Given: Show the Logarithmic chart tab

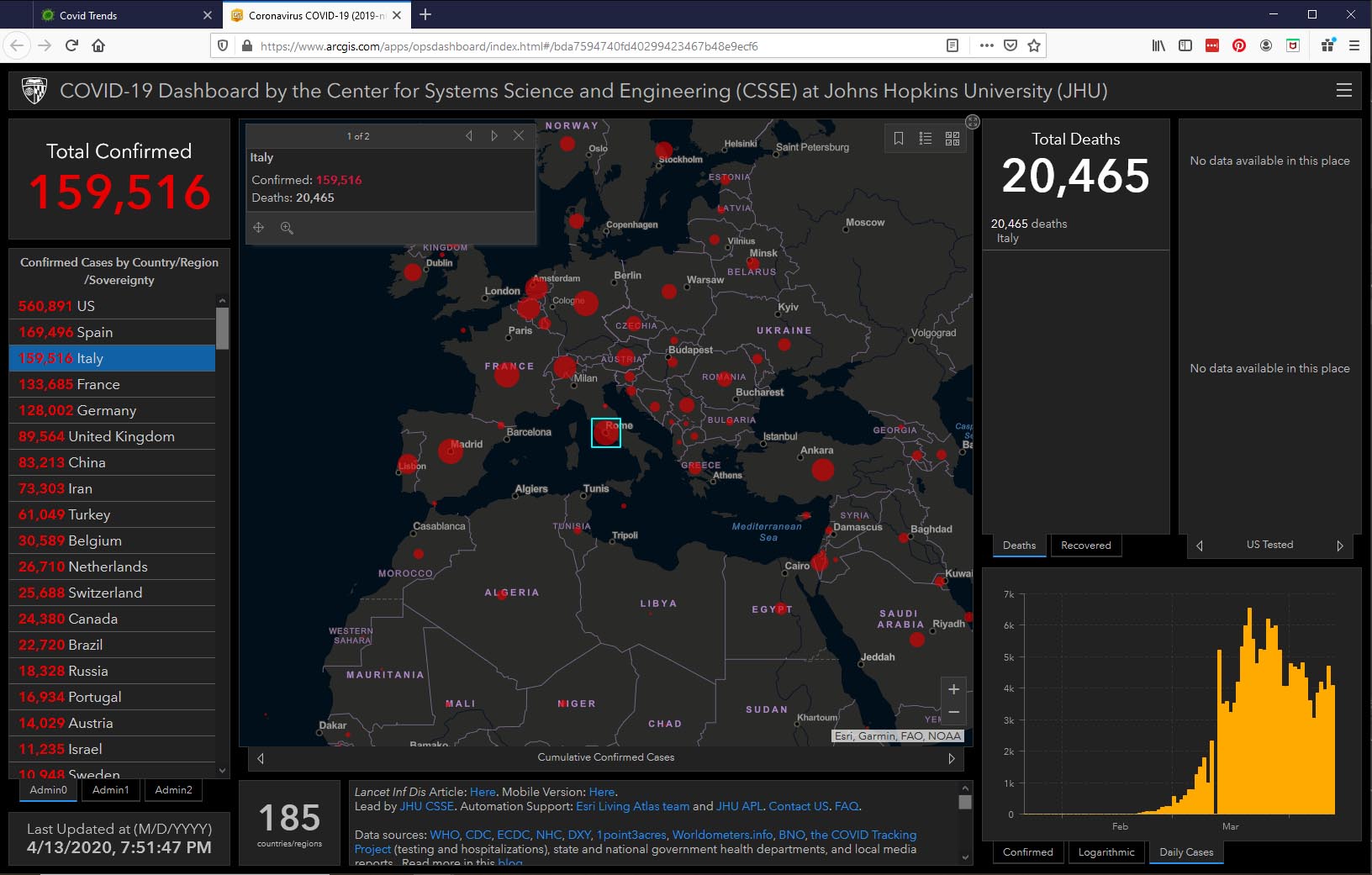Looking at the screenshot, I should pos(1106,852).
